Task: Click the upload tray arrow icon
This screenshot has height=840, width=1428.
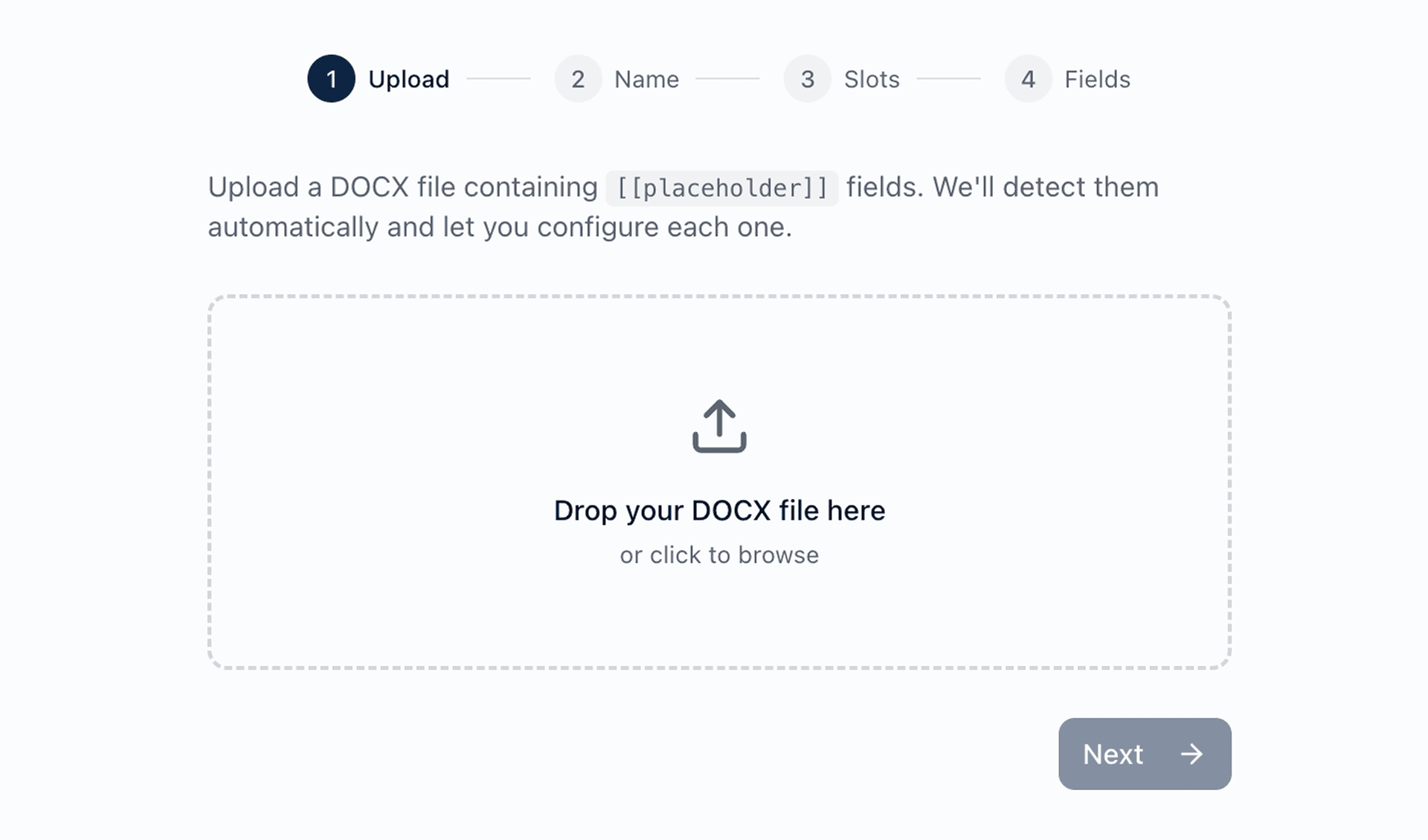Action: pos(719,426)
